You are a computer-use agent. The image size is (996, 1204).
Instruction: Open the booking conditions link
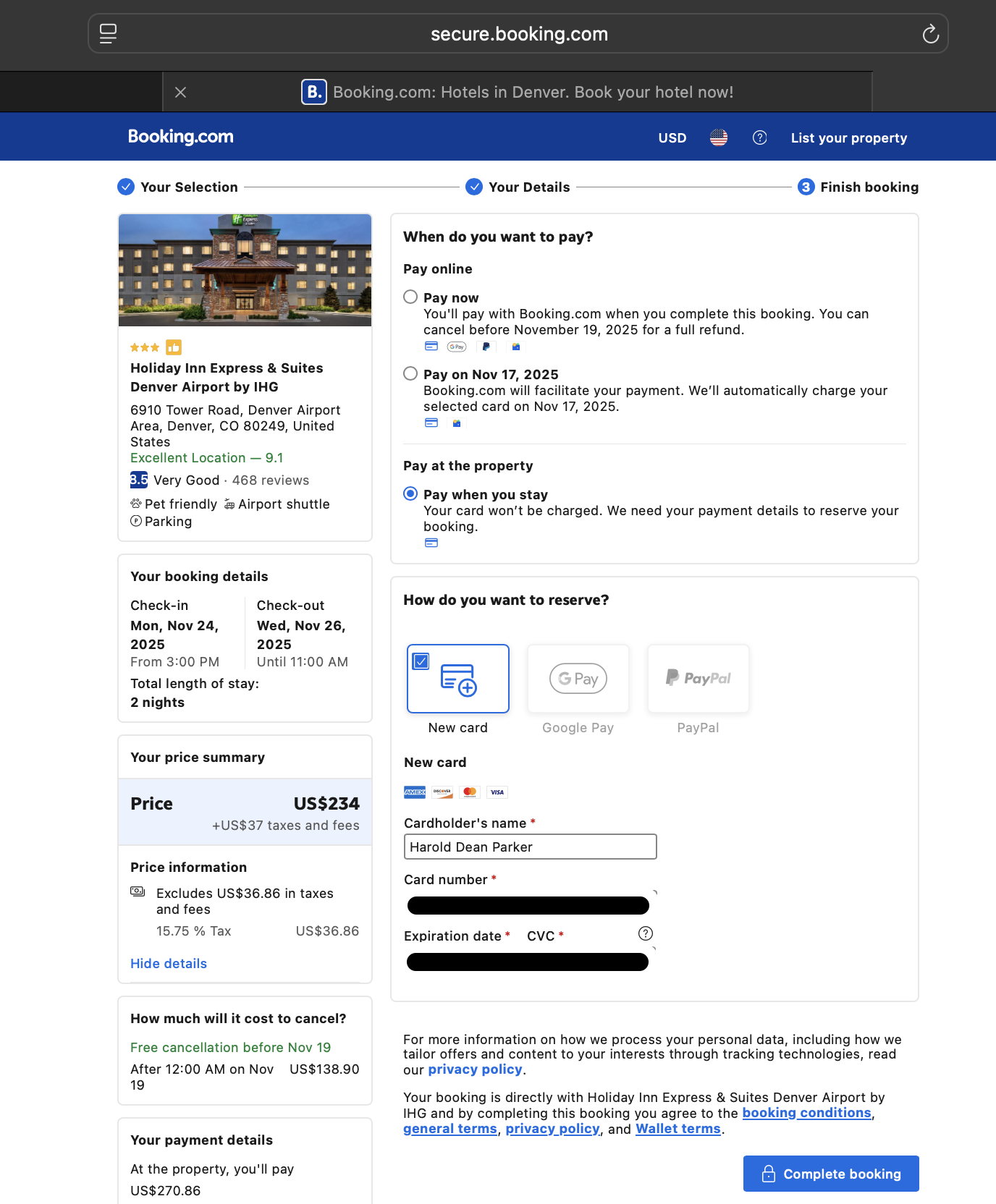(x=806, y=1113)
